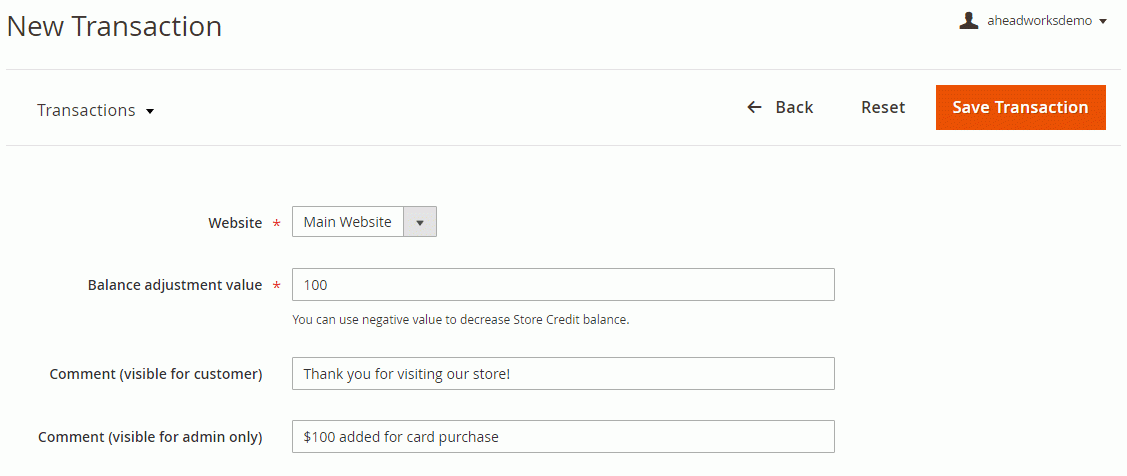Click the red asterisk next to Website
Viewport: 1127px width, 476px height.
click(x=277, y=224)
